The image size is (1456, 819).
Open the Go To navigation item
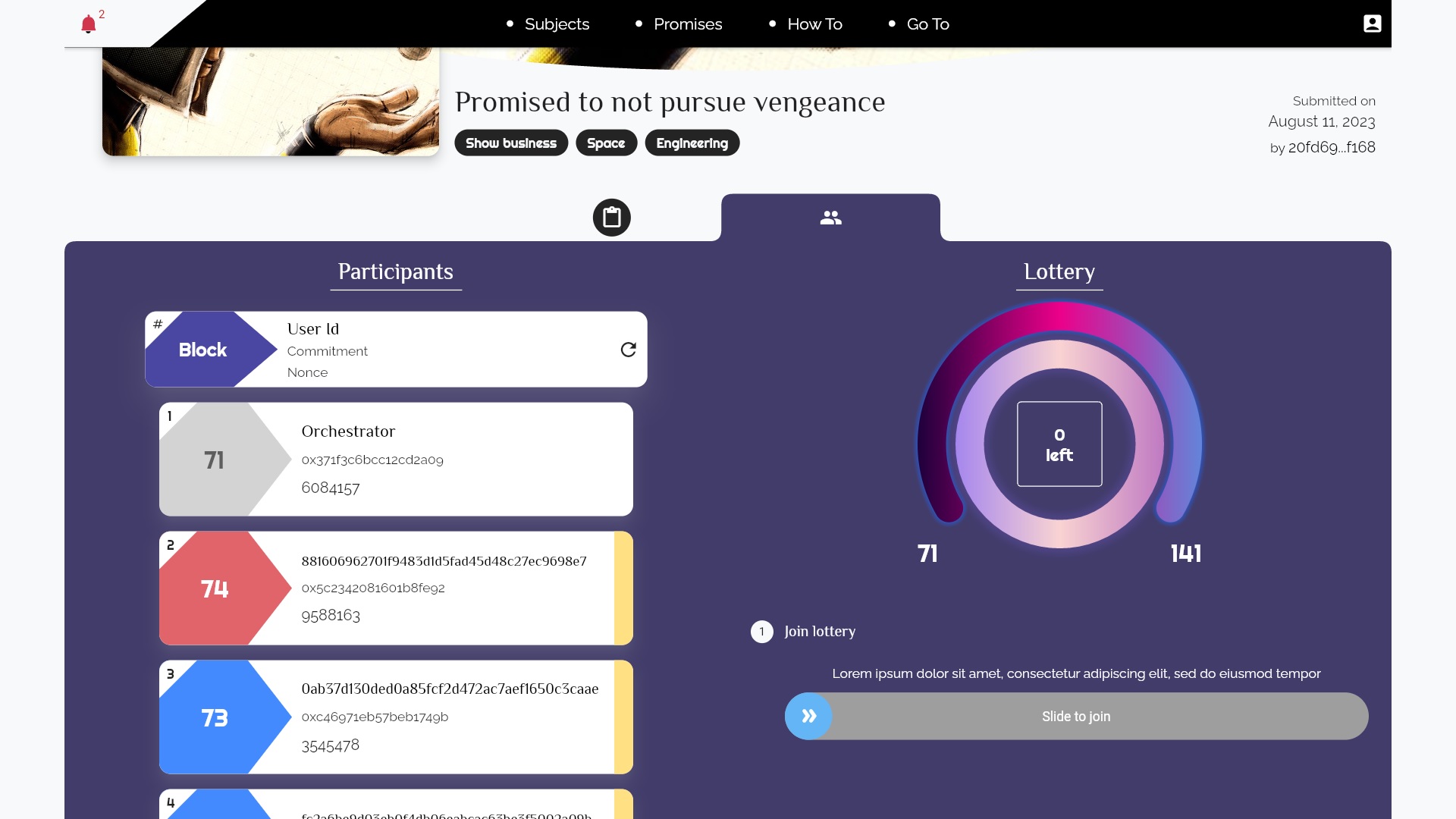927,24
